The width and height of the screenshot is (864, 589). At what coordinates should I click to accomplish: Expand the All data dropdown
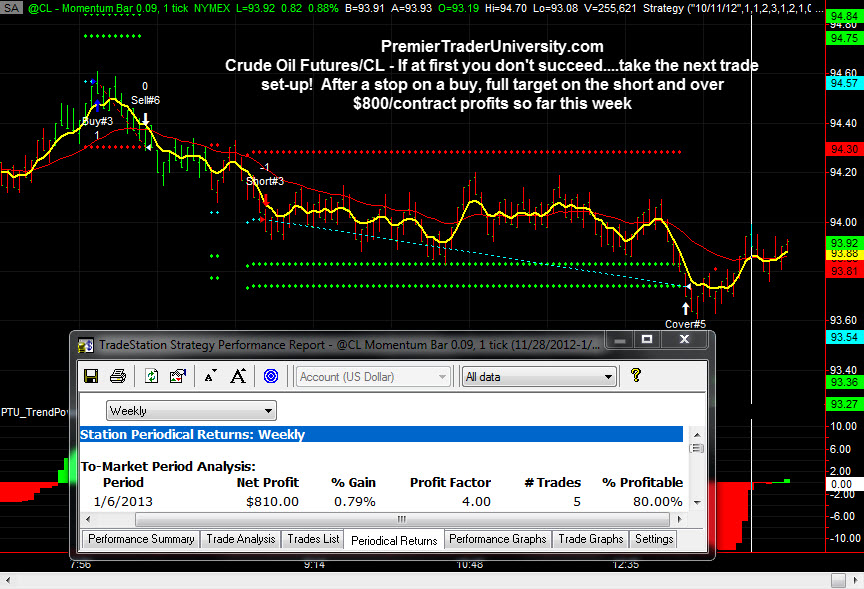[539, 377]
